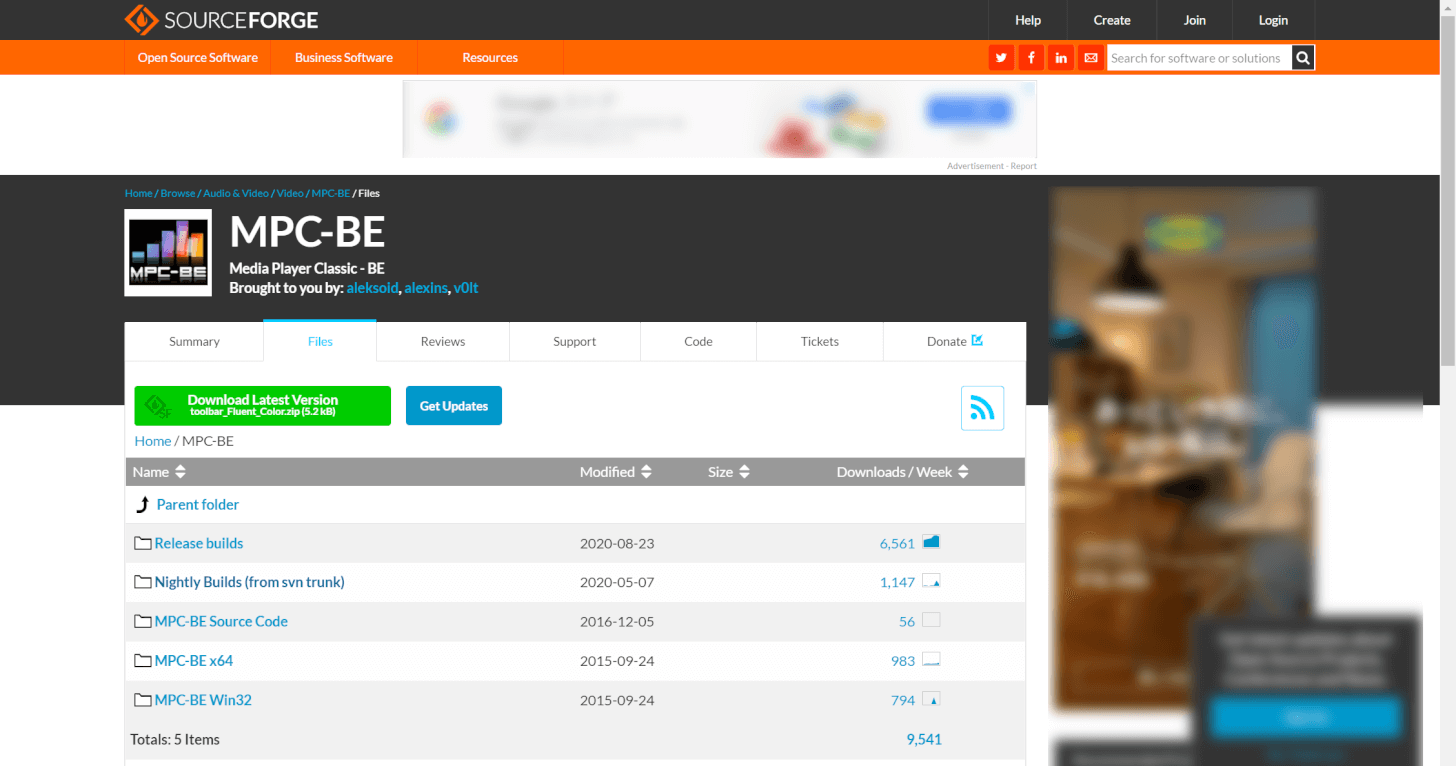Click Home in the files path
Screen dimensions: 1456x766
153,441
